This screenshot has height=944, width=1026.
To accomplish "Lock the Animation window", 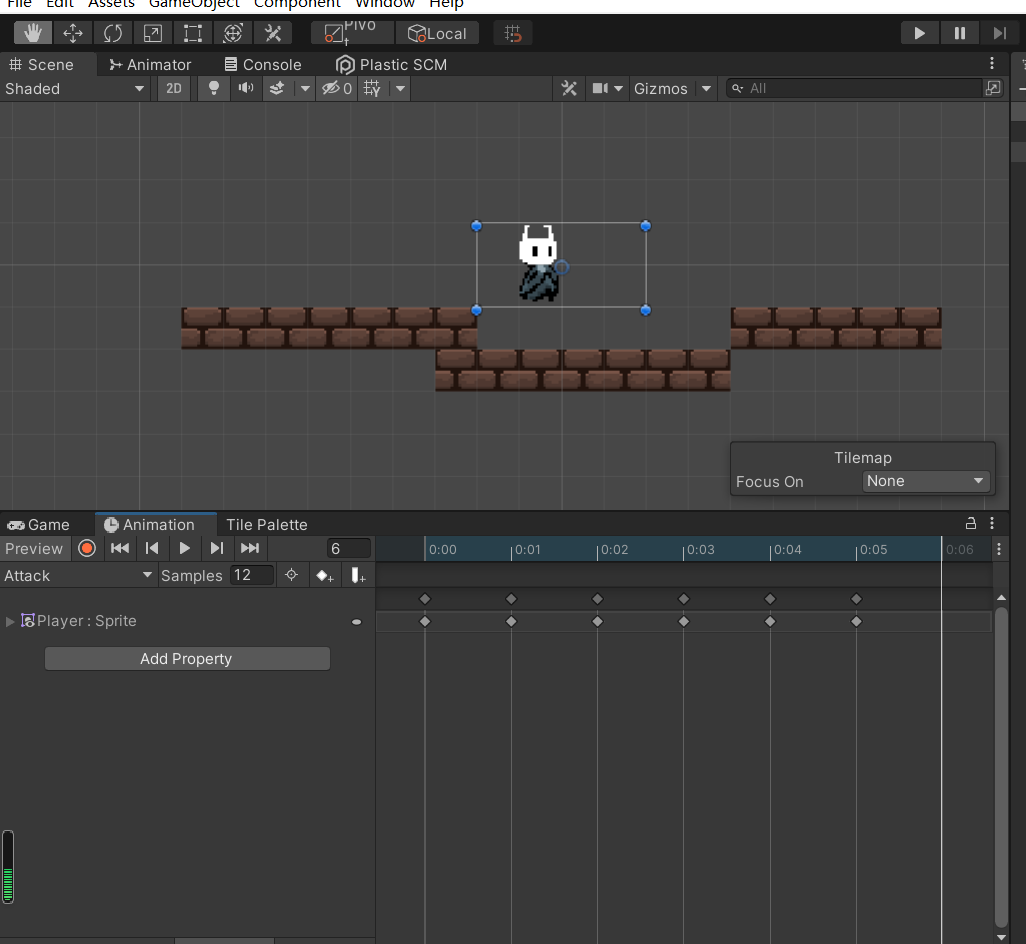I will click(x=971, y=523).
